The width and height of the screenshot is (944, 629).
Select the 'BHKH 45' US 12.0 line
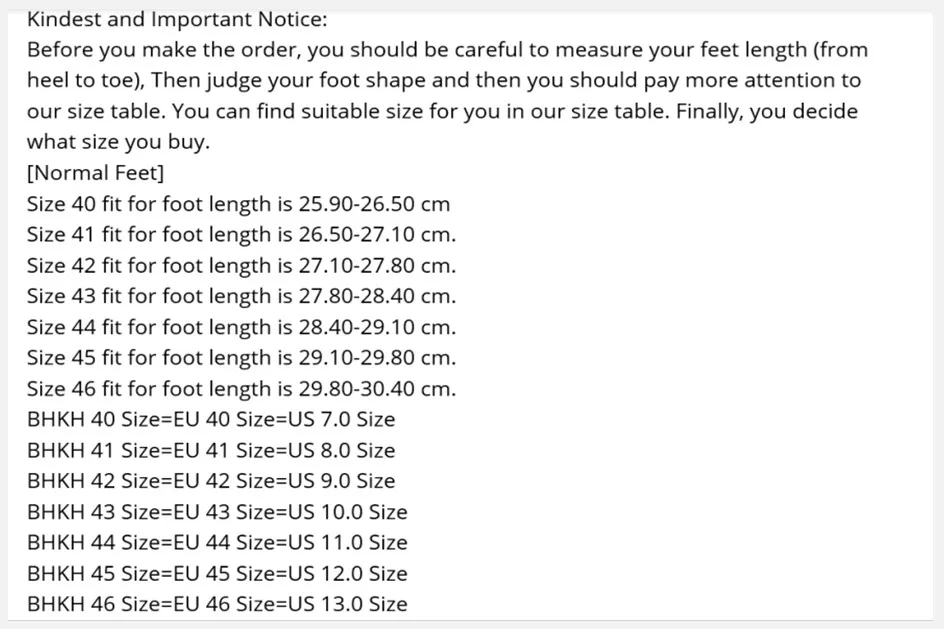click(x=217, y=573)
